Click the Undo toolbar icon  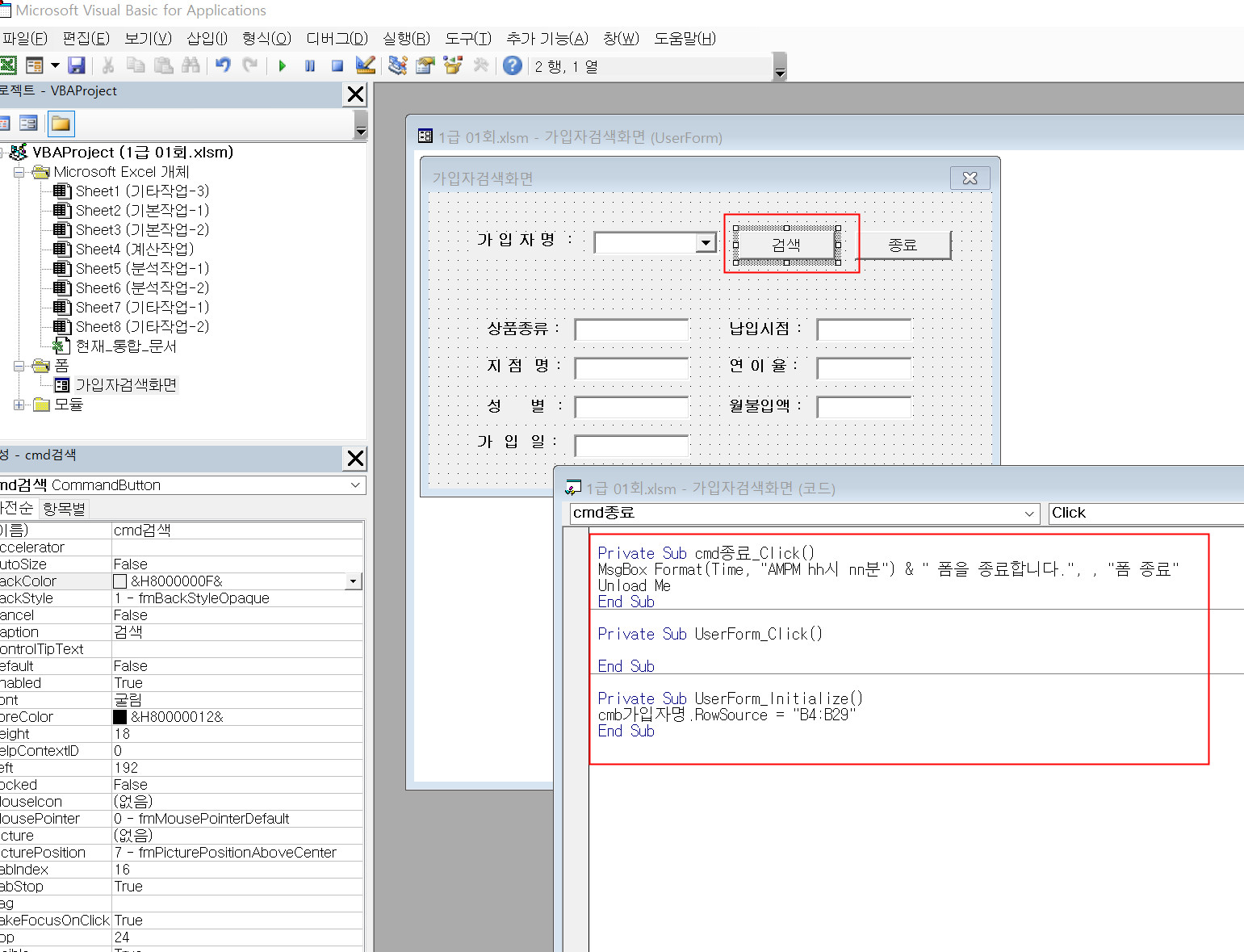tap(223, 65)
